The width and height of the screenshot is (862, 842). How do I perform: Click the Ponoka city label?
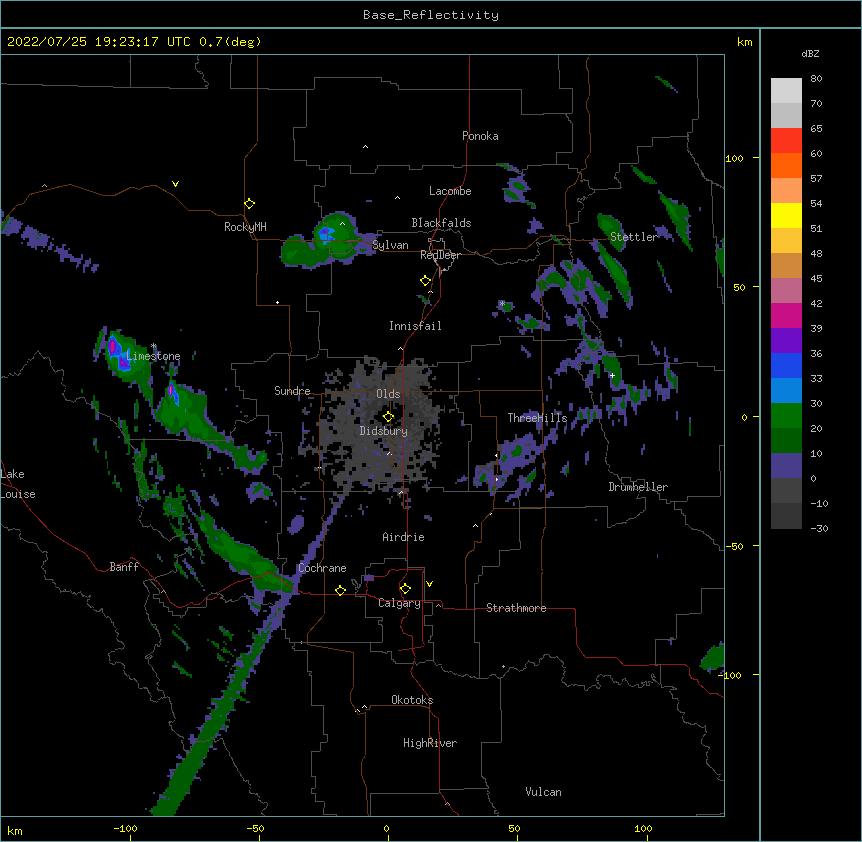(x=480, y=136)
